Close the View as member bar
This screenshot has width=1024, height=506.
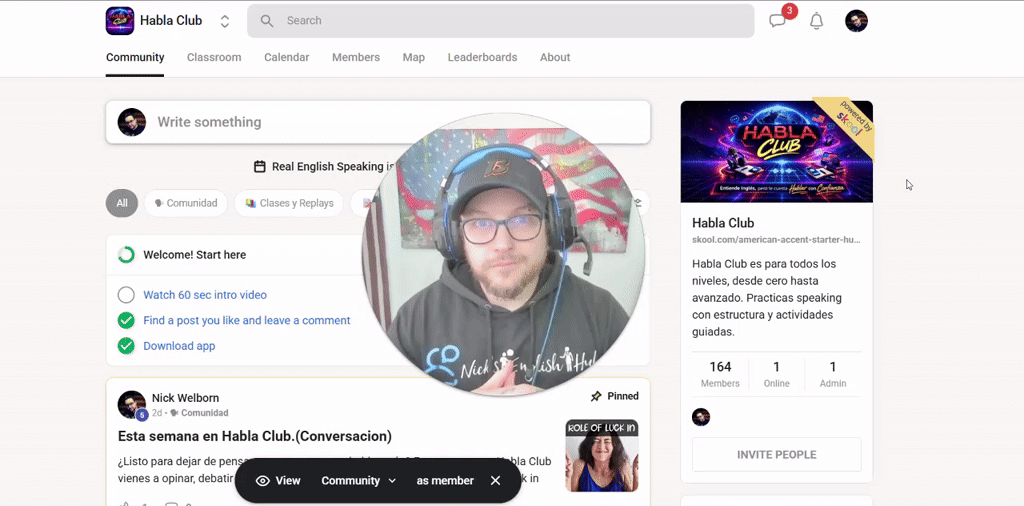496,481
